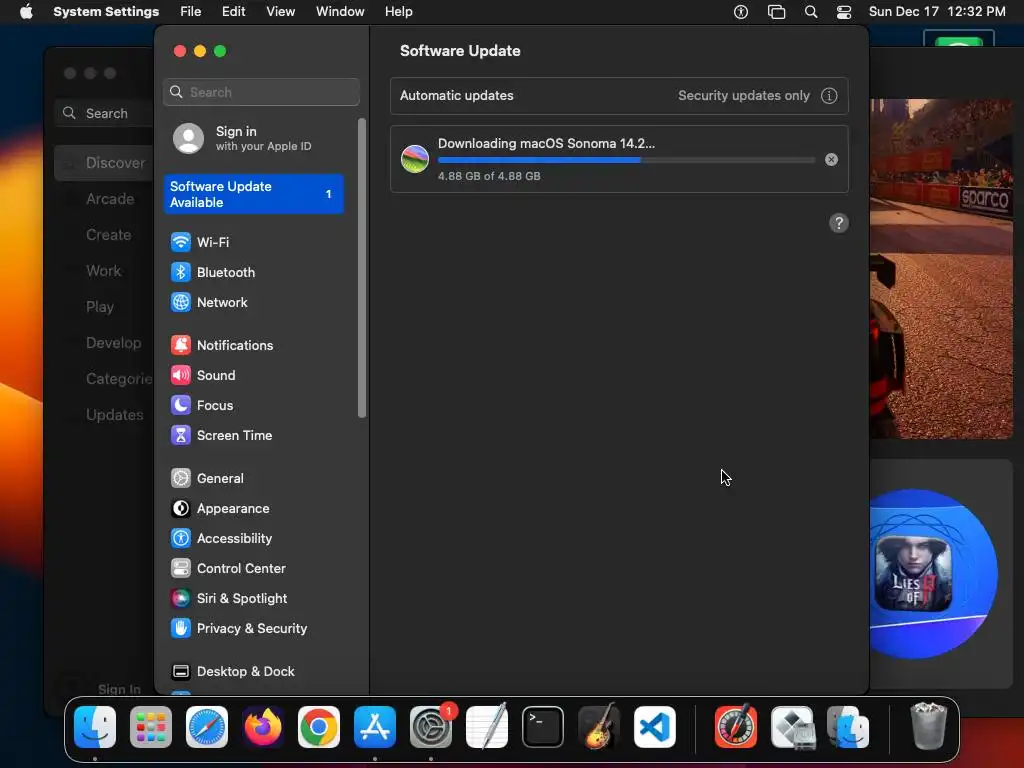
Task: Click the Stage Manager menu bar icon
Action: (x=776, y=12)
